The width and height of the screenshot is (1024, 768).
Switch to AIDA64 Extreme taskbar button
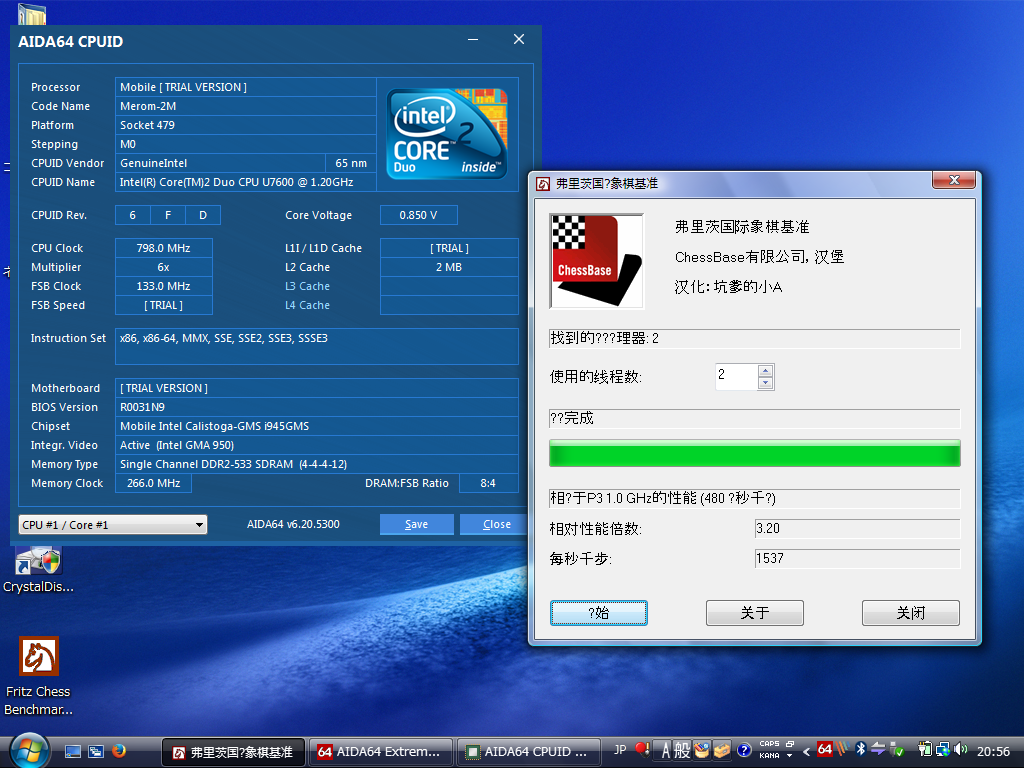[x=381, y=752]
